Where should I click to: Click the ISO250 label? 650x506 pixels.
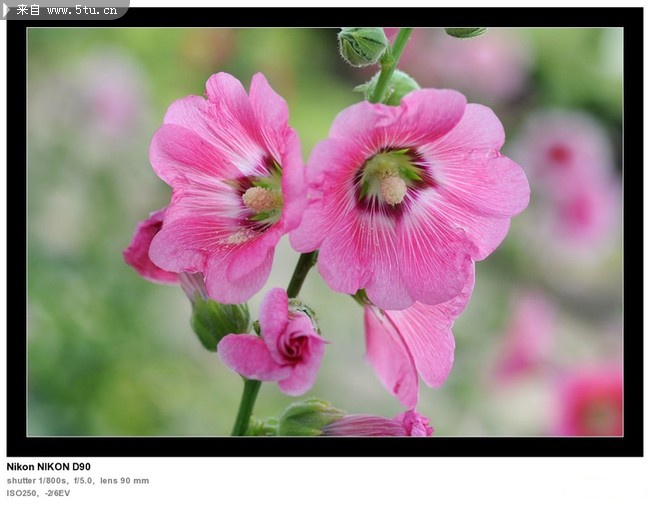(x=21, y=493)
